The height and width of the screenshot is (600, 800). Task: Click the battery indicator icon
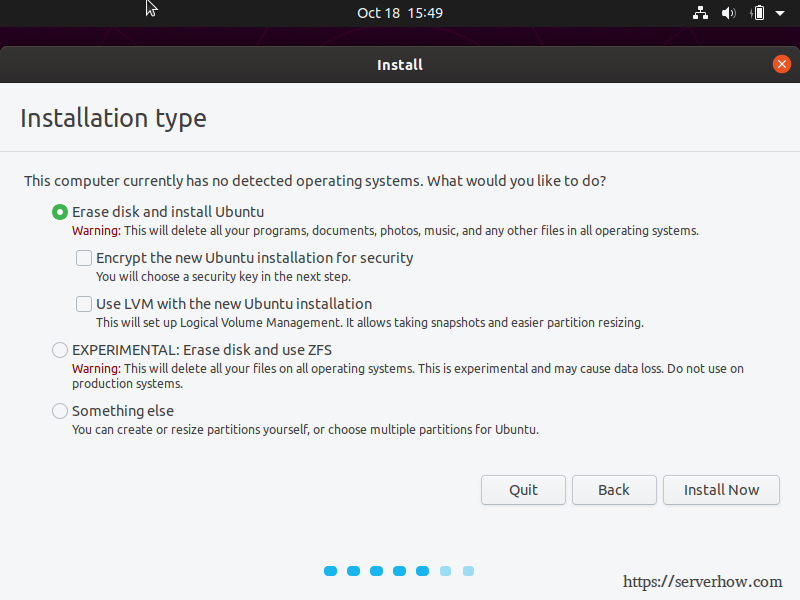pos(758,13)
